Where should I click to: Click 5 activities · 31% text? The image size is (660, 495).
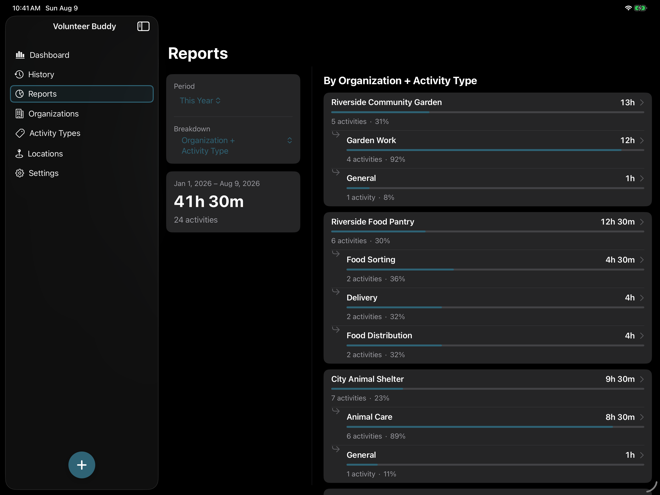click(x=360, y=122)
